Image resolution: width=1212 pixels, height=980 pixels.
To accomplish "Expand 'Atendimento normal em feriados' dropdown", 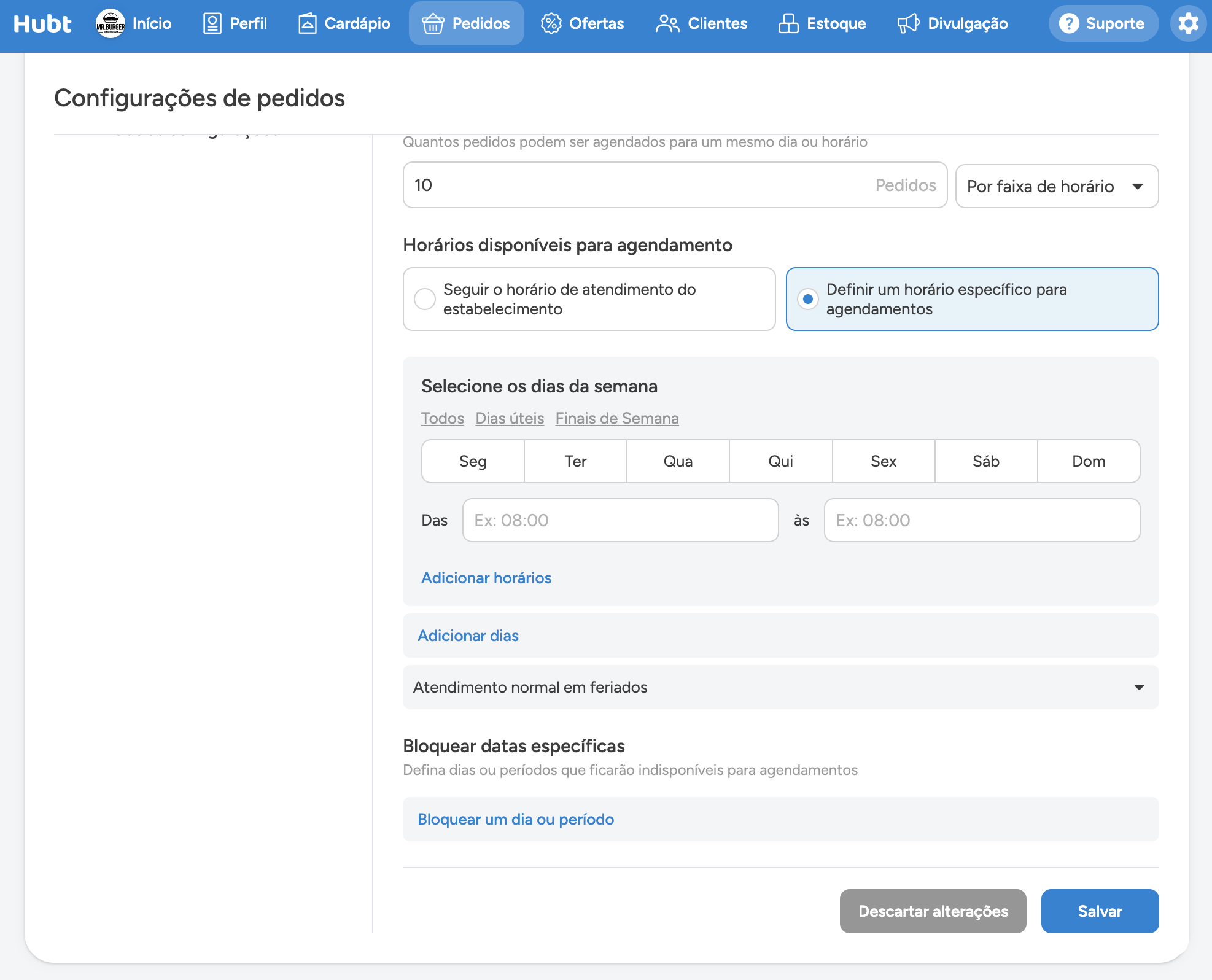I will (x=780, y=687).
